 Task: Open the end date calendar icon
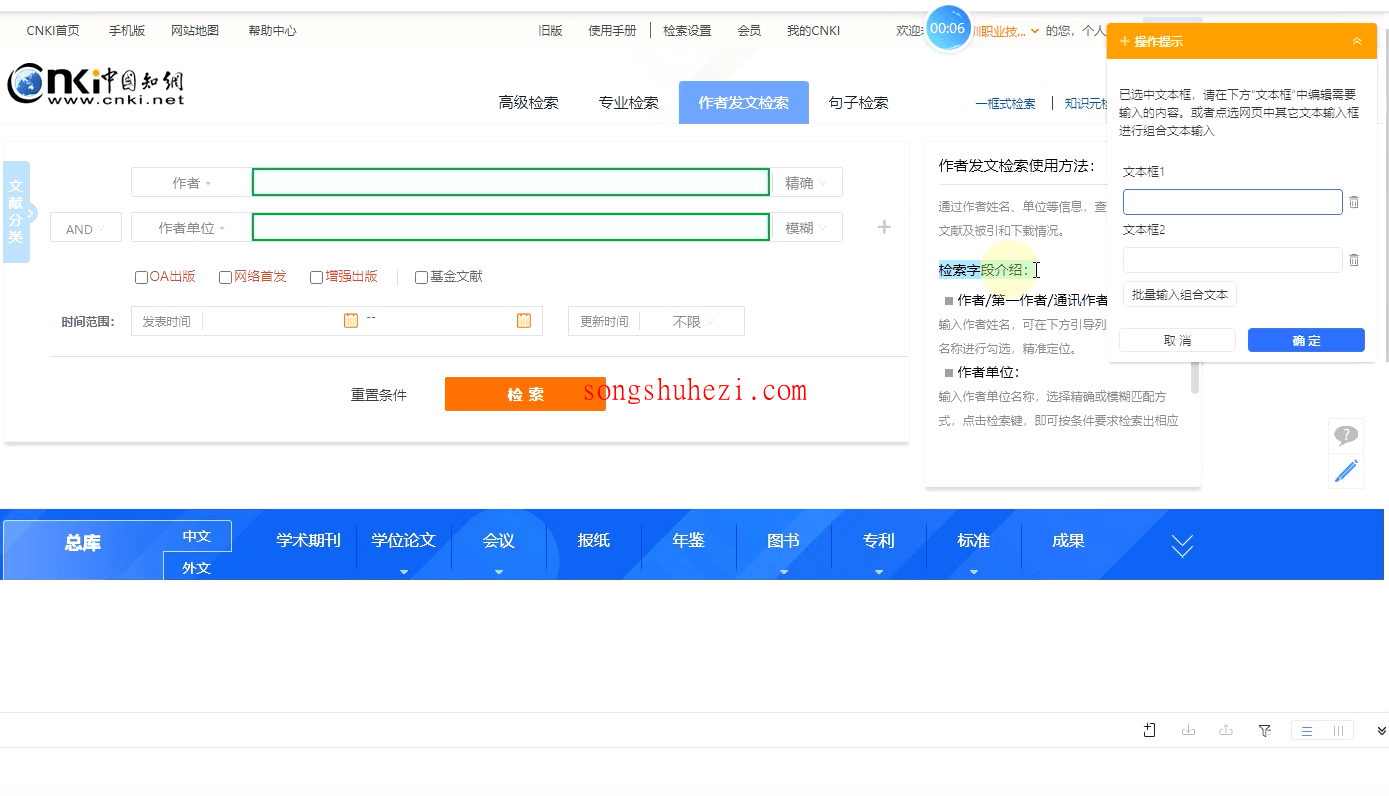524,321
